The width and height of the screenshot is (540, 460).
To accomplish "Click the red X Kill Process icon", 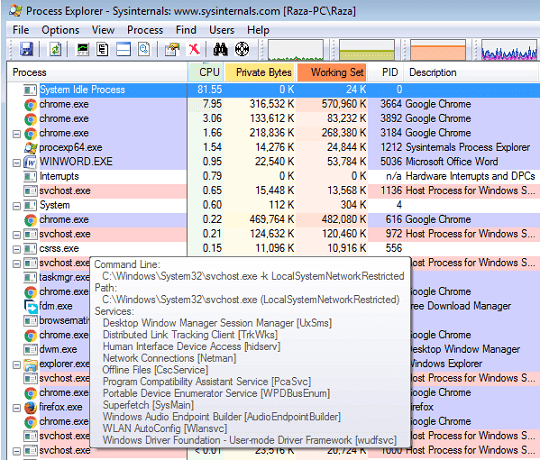I will (x=194, y=49).
